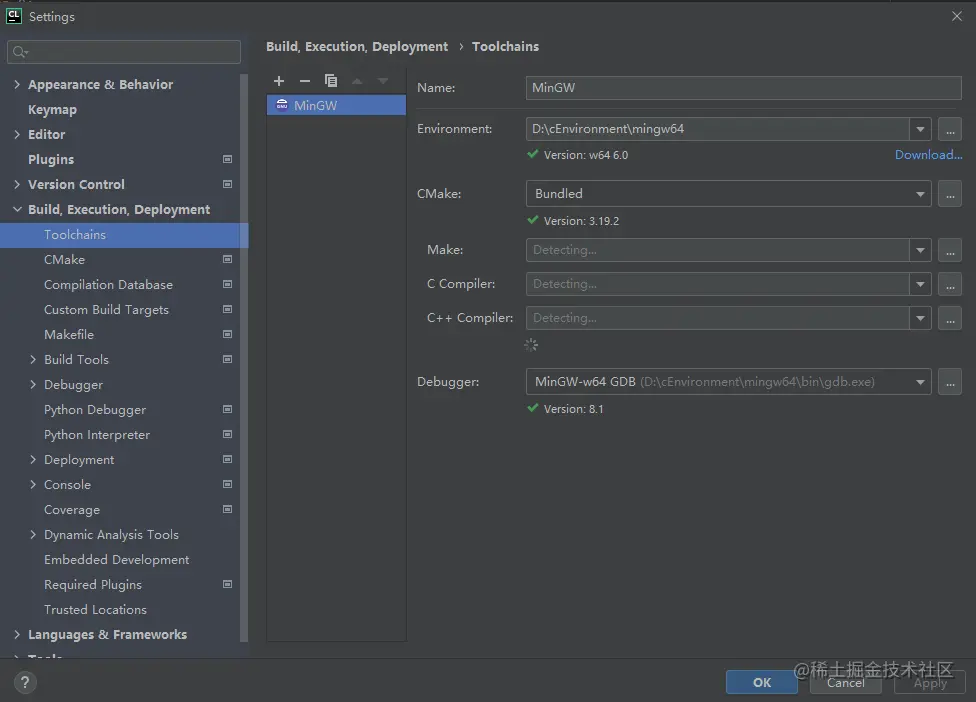The image size is (976, 702).
Task: Browse for the Debugger executable
Action: (x=950, y=382)
